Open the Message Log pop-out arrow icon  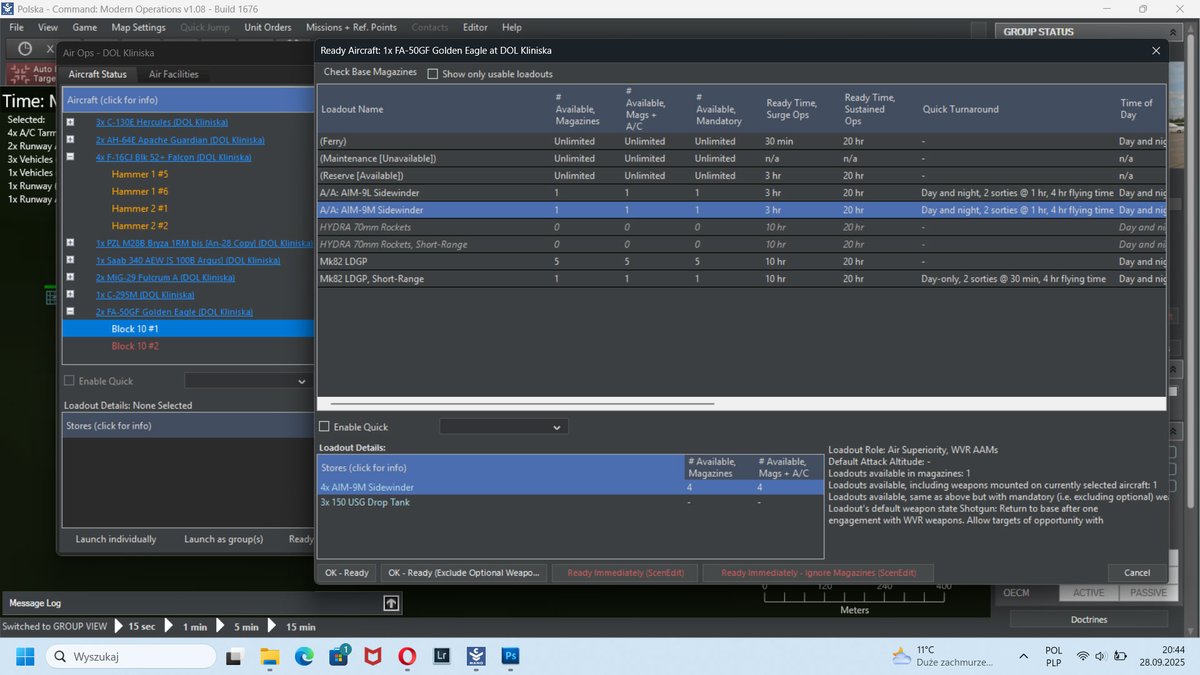pos(391,603)
